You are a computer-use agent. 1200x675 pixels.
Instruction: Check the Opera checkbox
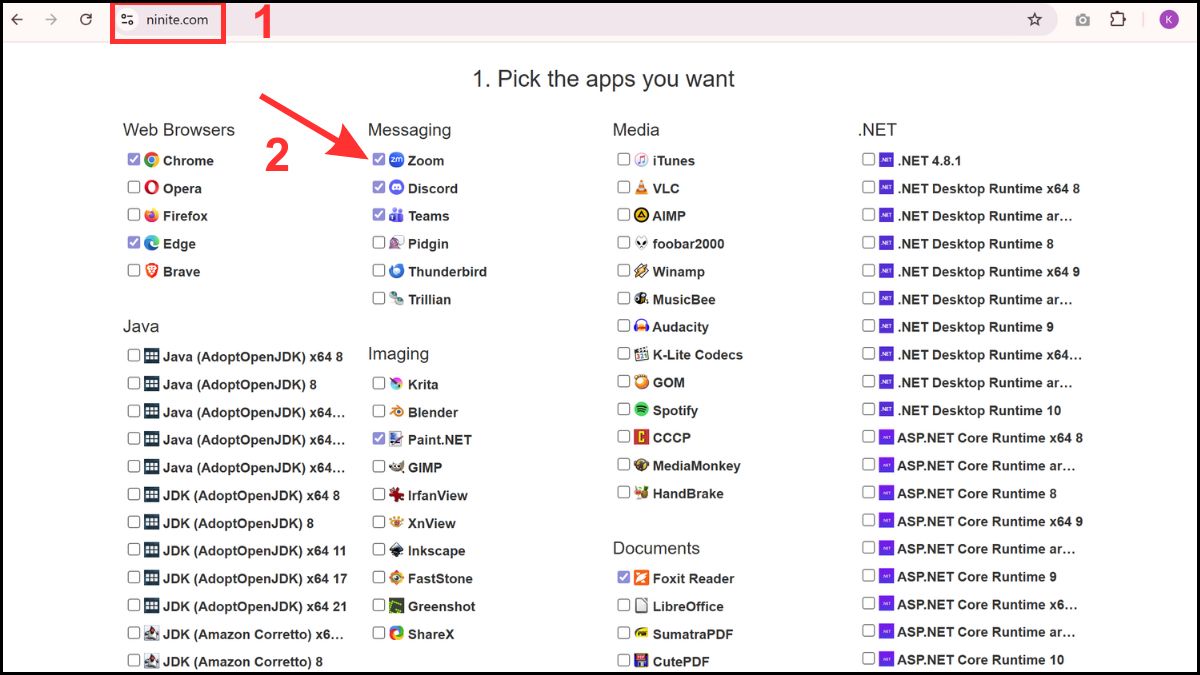coord(134,187)
